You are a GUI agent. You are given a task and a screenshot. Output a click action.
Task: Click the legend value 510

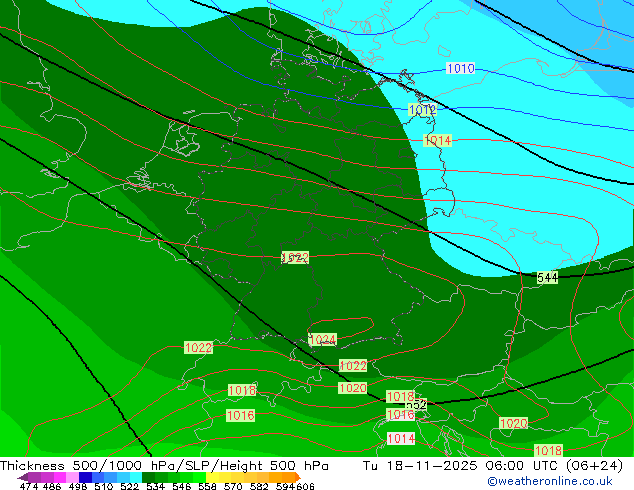point(104,486)
